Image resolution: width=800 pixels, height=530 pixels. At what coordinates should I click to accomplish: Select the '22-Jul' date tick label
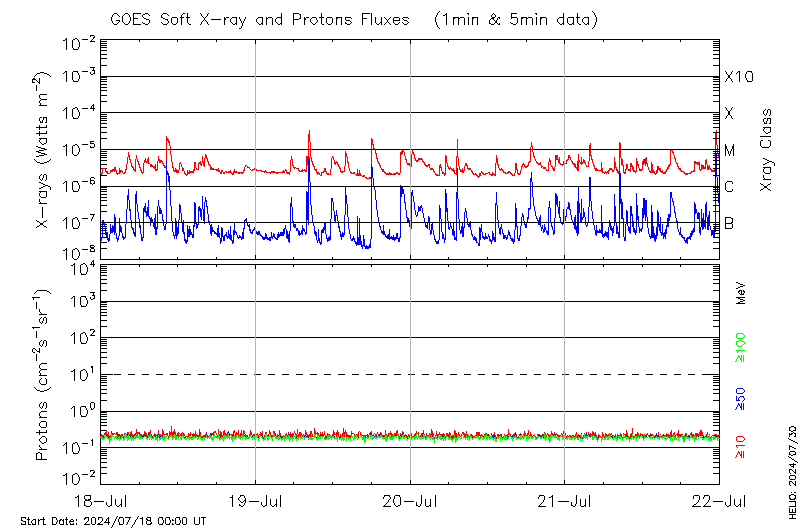719,500
